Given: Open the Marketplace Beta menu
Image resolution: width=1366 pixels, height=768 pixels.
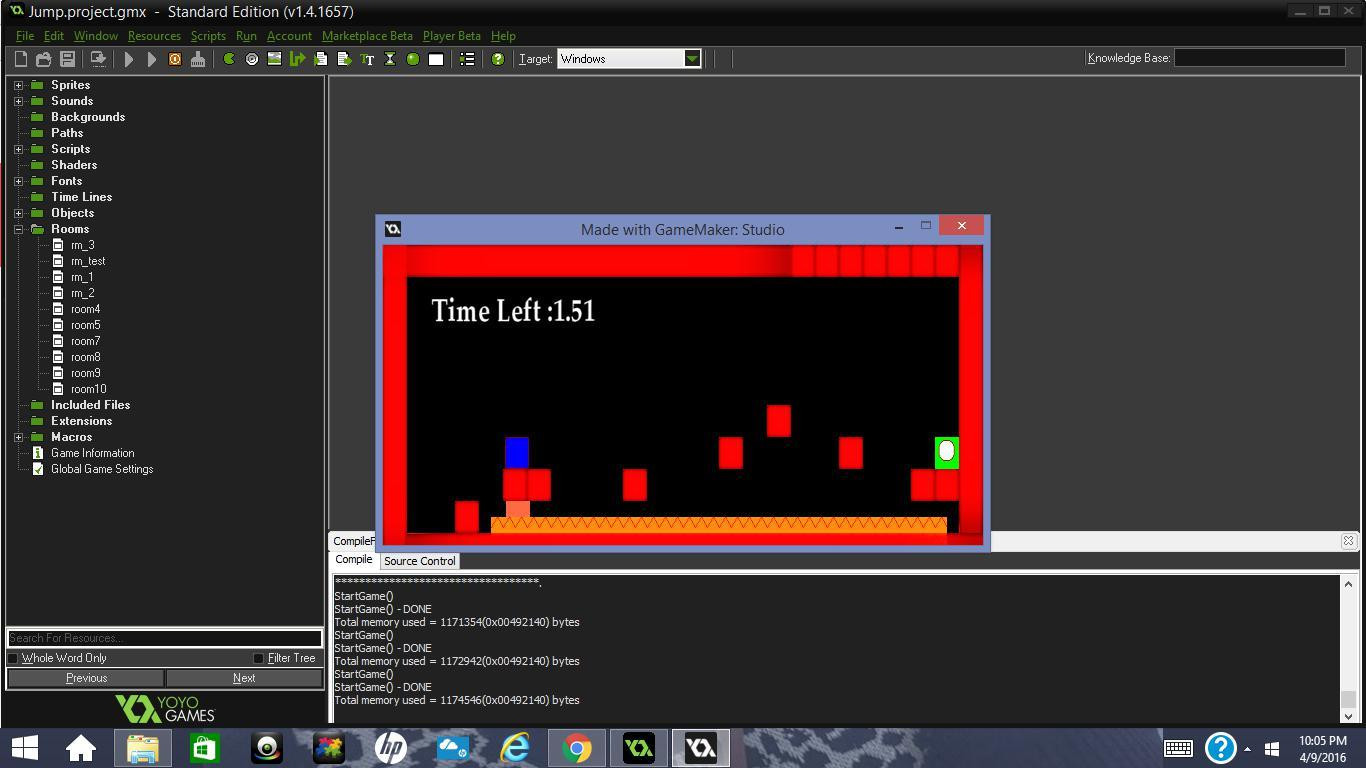Looking at the screenshot, I should tap(367, 36).
